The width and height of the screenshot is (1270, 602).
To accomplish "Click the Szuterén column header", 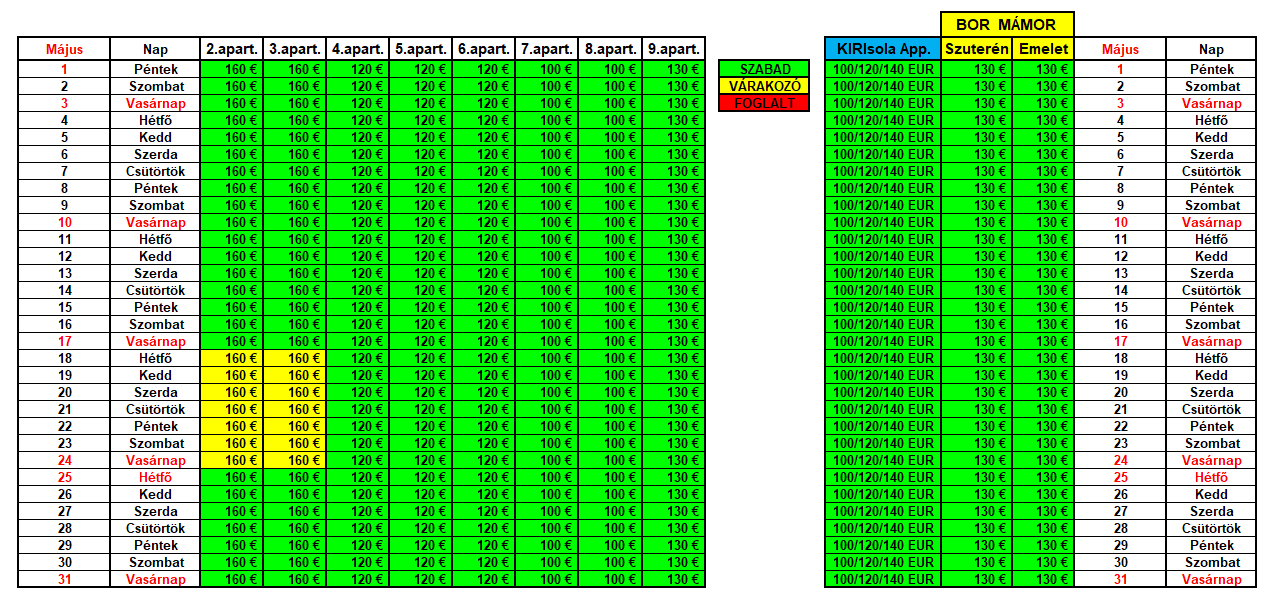I will click(x=976, y=49).
